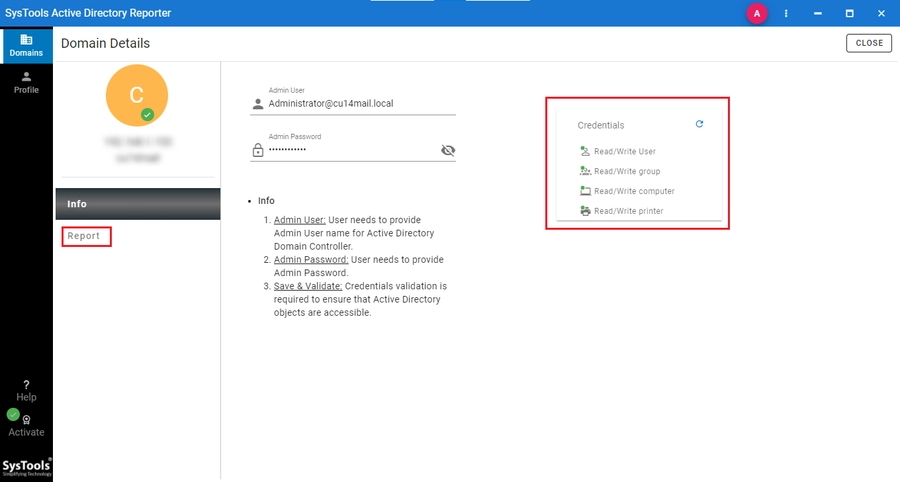Click the Read/Write User text
900x482 pixels.
tap(624, 151)
